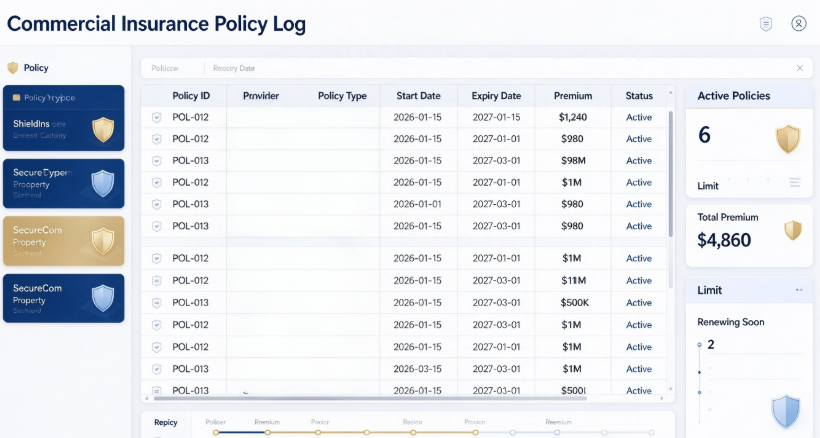
Task: Click the shield on gold SecureCom Property card
Action: click(102, 241)
